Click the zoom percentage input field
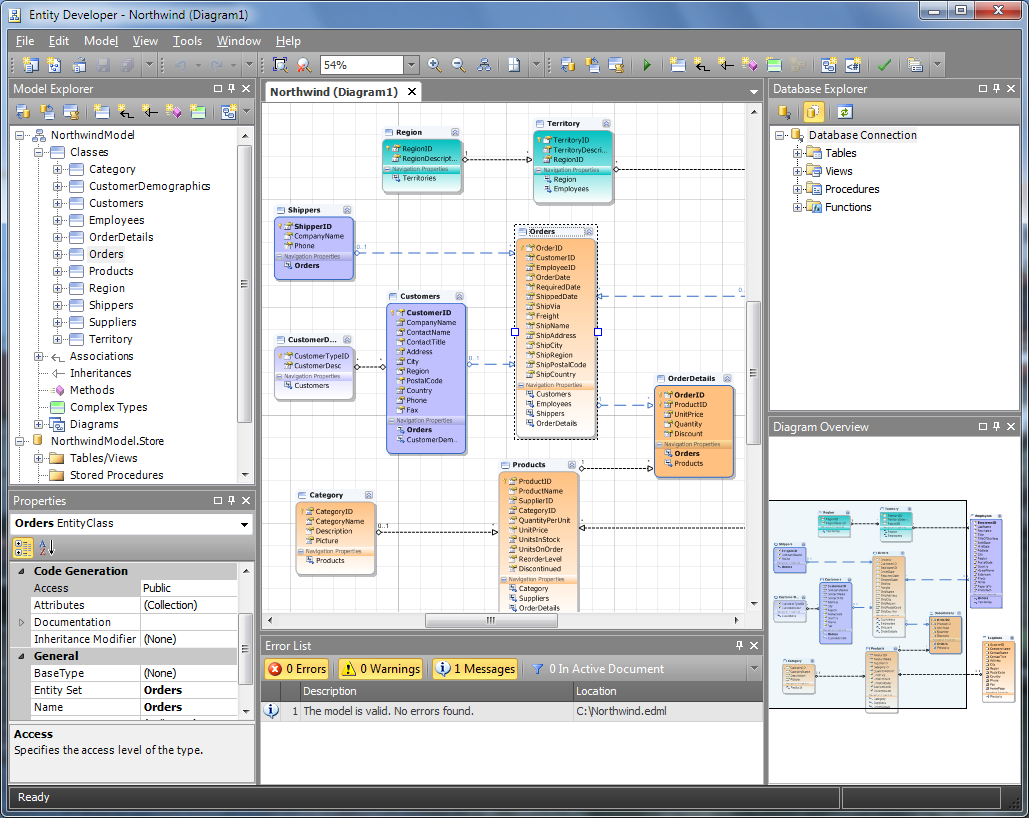 click(362, 65)
